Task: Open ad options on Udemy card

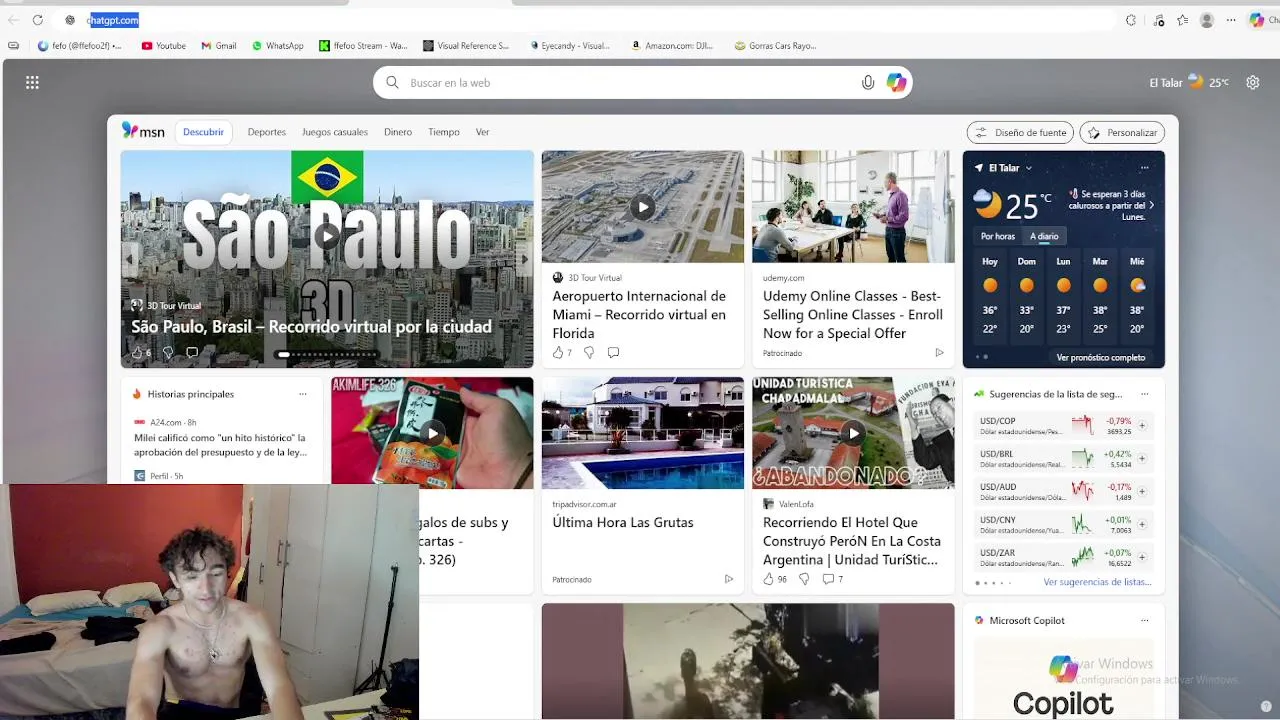Action: pos(938,353)
